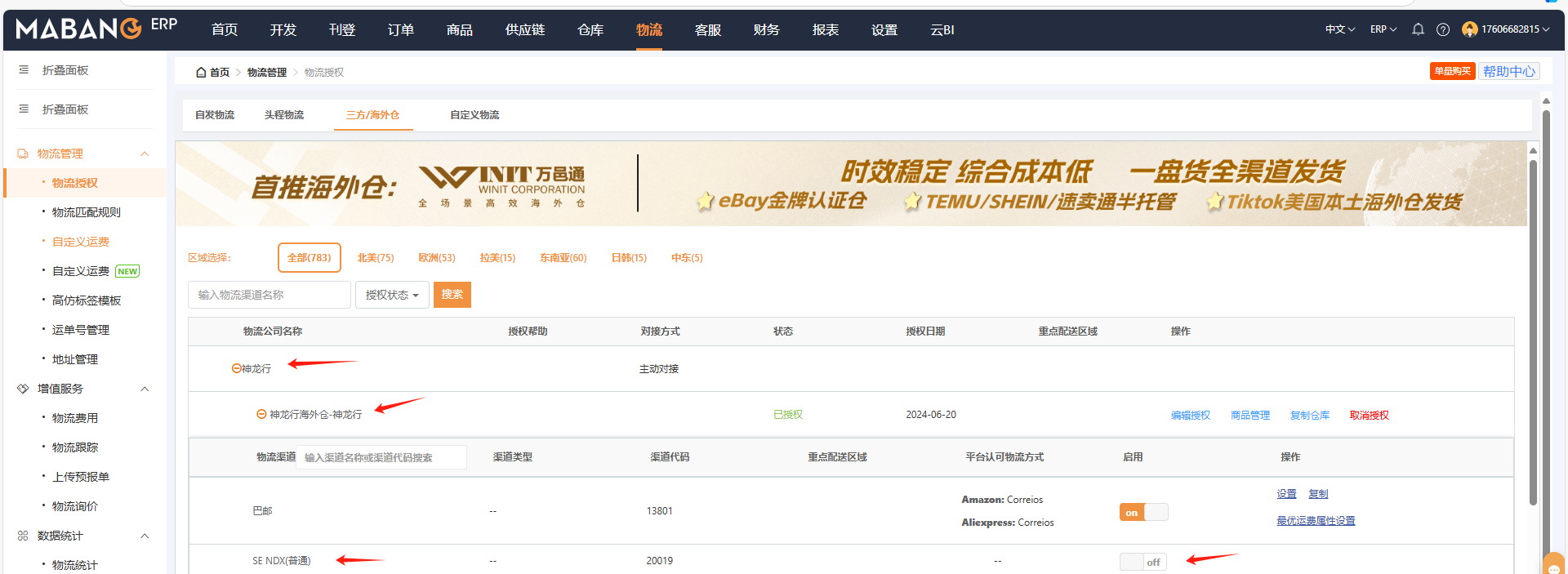Image resolution: width=1568 pixels, height=574 pixels.
Task: Open the 云BI top menu
Action: pos(942,30)
